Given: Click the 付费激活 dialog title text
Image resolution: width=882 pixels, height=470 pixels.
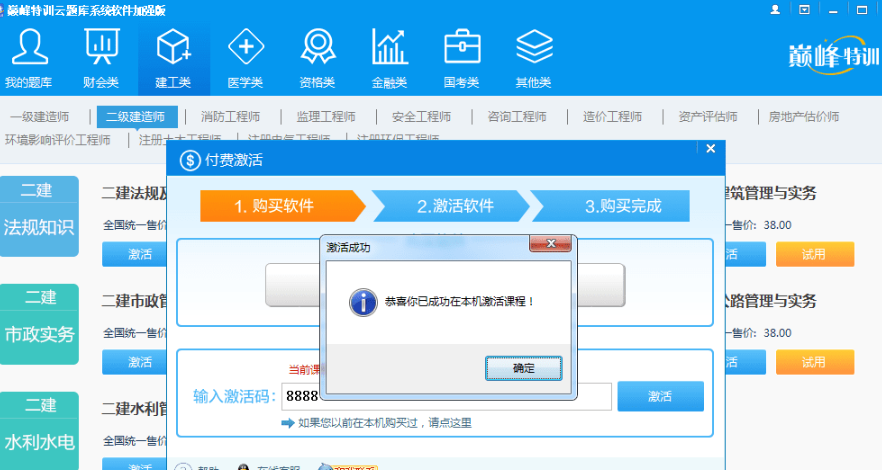Looking at the screenshot, I should click(x=234, y=161).
